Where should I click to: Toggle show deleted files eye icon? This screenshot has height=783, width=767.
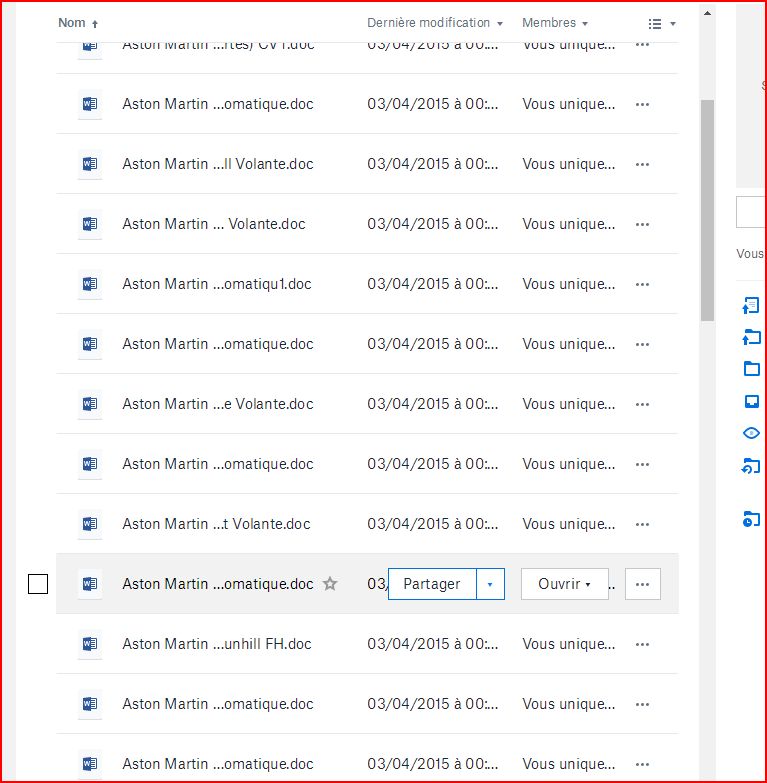[x=751, y=433]
